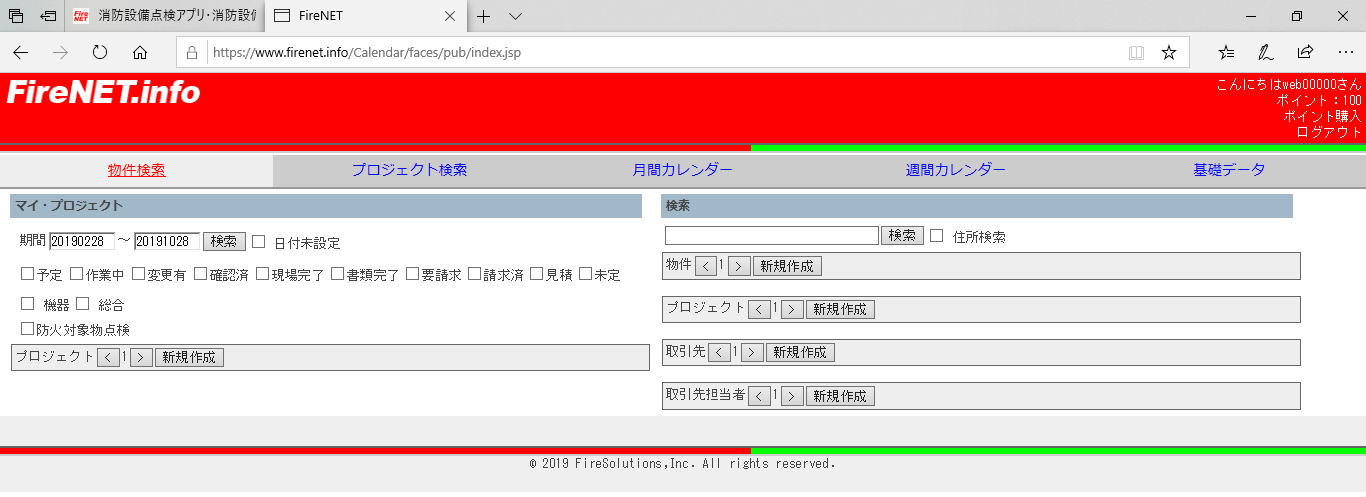Open reading view book icon
The image size is (1366, 497).
tap(1136, 52)
